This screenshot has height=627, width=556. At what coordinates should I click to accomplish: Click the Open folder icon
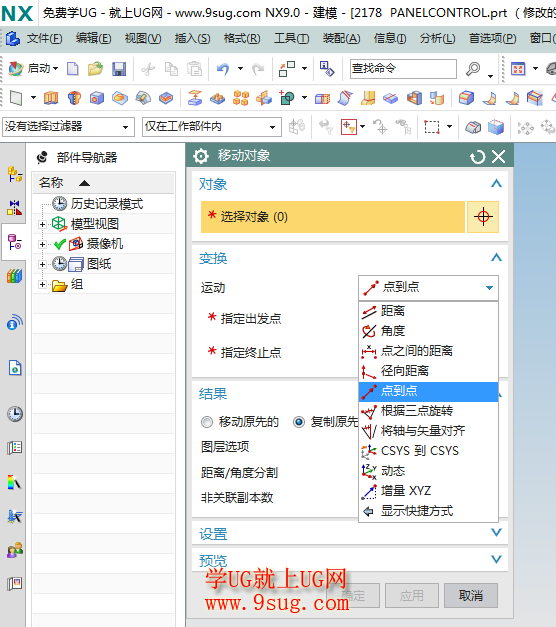[95, 69]
